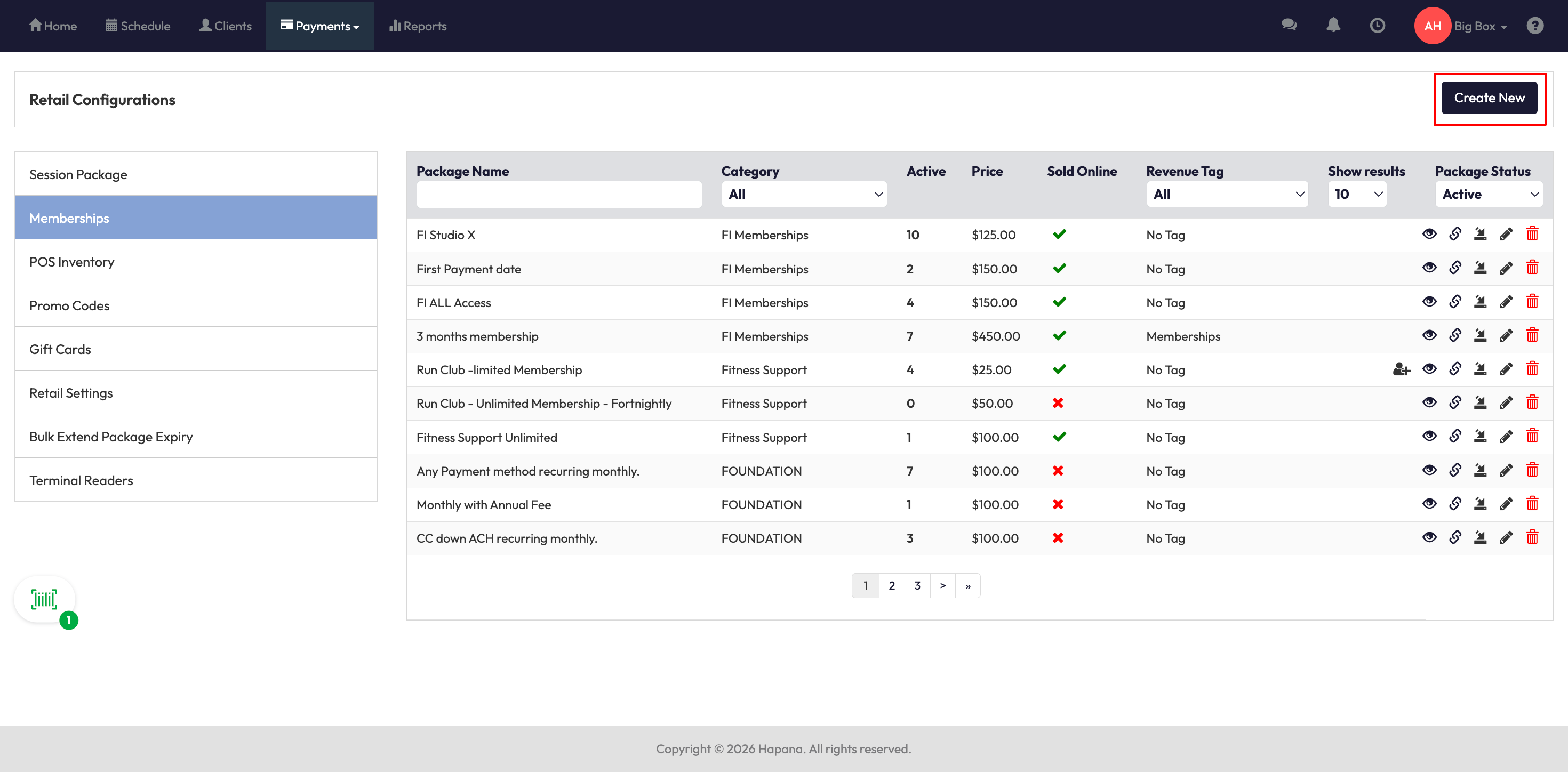Open the Category filter dropdown

(804, 194)
